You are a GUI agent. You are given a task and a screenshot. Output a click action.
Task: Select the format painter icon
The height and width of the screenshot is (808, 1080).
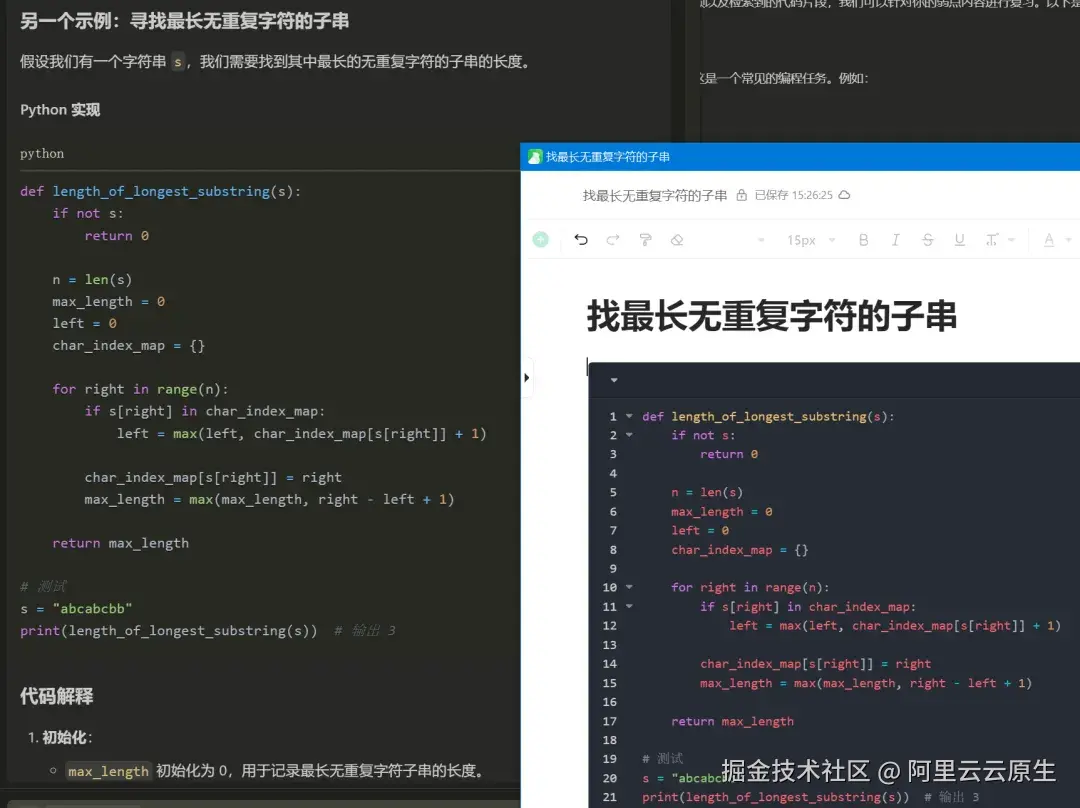[x=644, y=240]
